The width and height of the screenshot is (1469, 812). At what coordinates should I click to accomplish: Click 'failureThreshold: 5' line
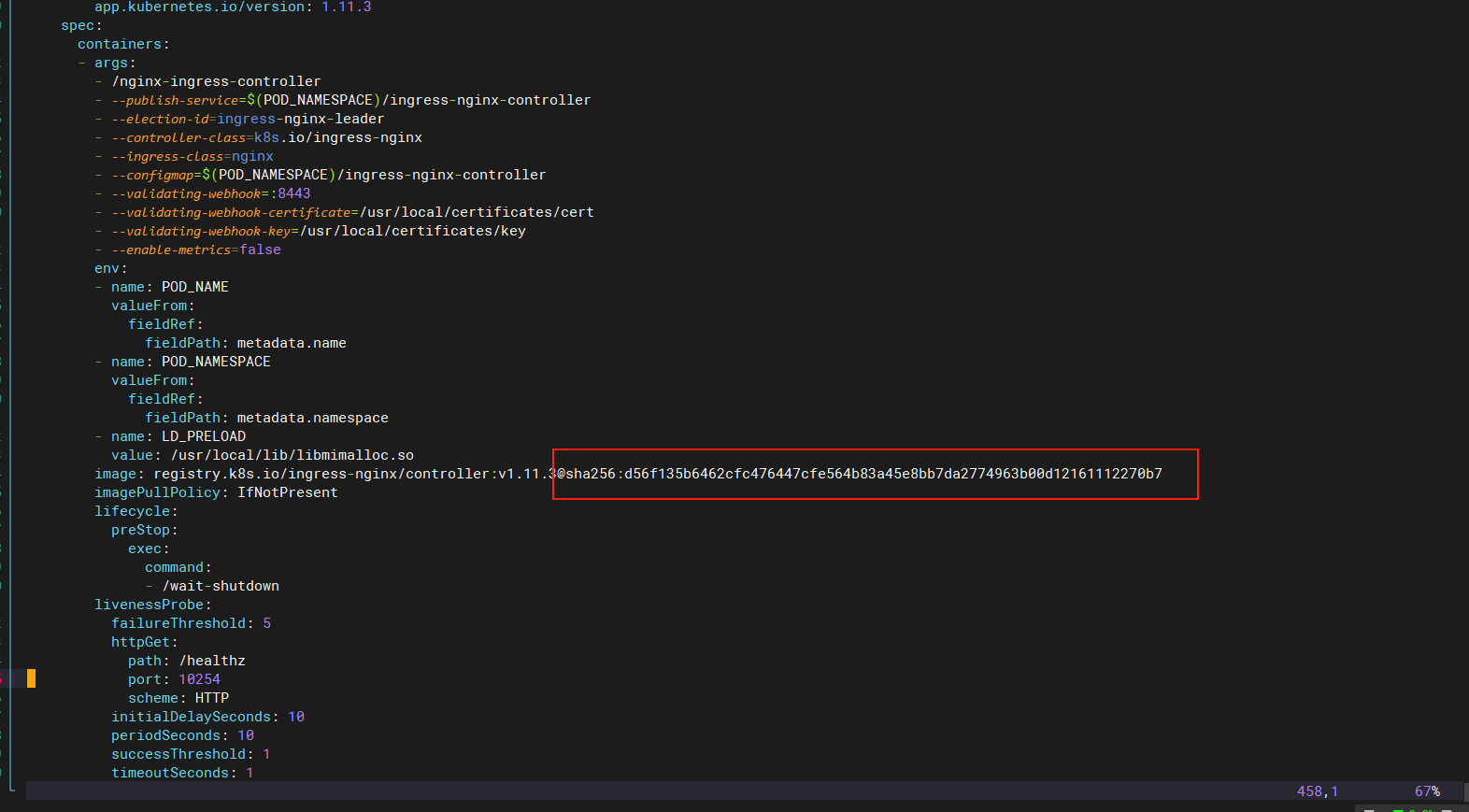192,623
